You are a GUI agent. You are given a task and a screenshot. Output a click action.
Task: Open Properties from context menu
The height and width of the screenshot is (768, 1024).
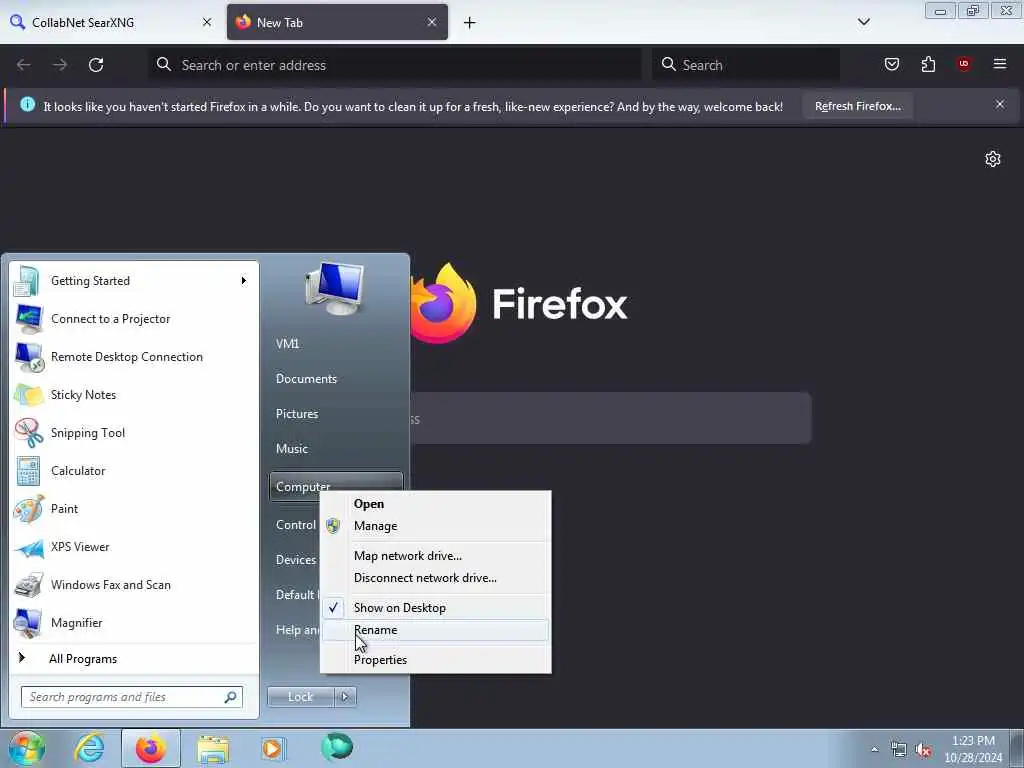tap(436, 660)
